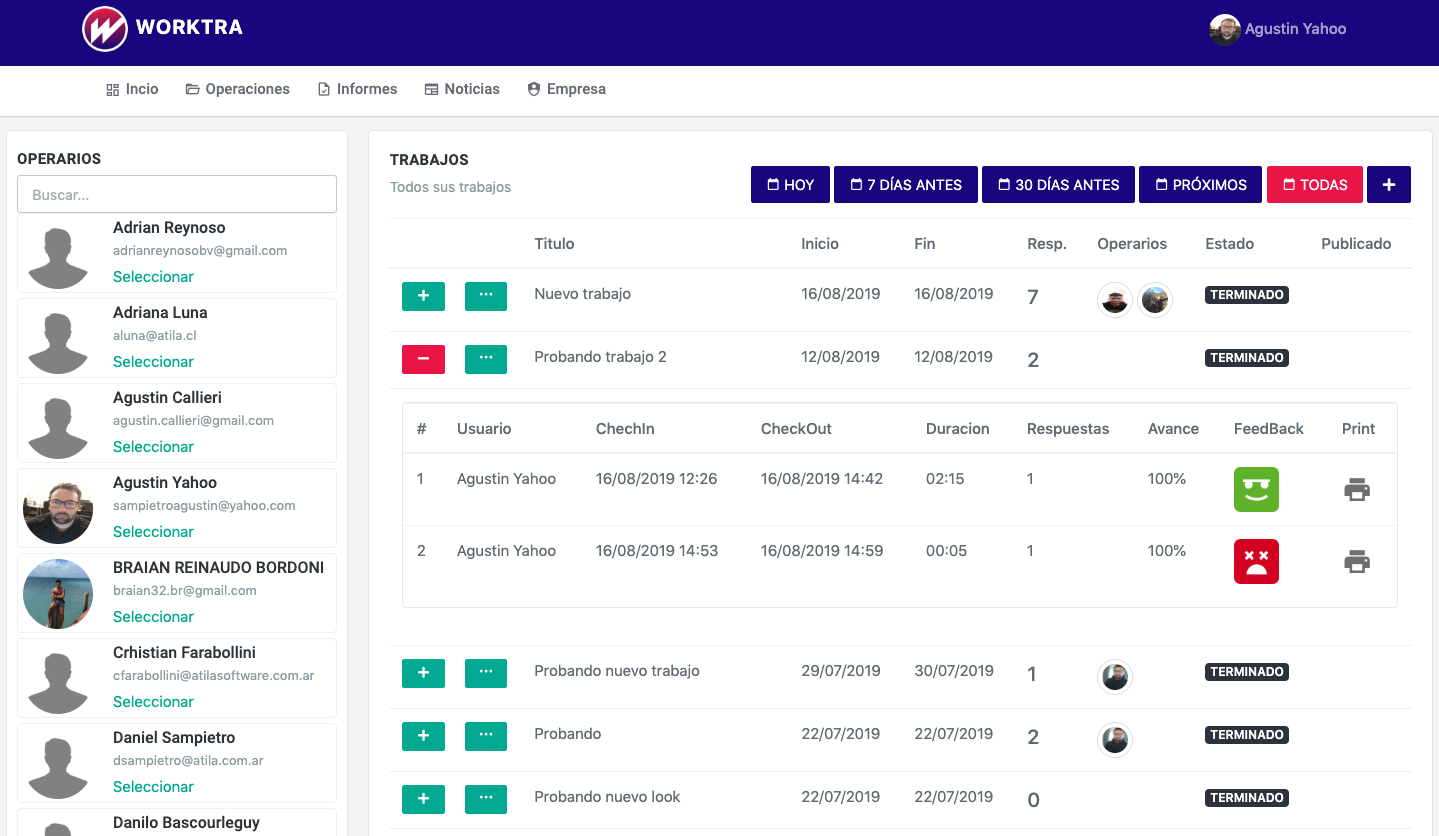The image size is (1439, 836).
Task: Focus the Buscar operarios search field
Action: 177,195
